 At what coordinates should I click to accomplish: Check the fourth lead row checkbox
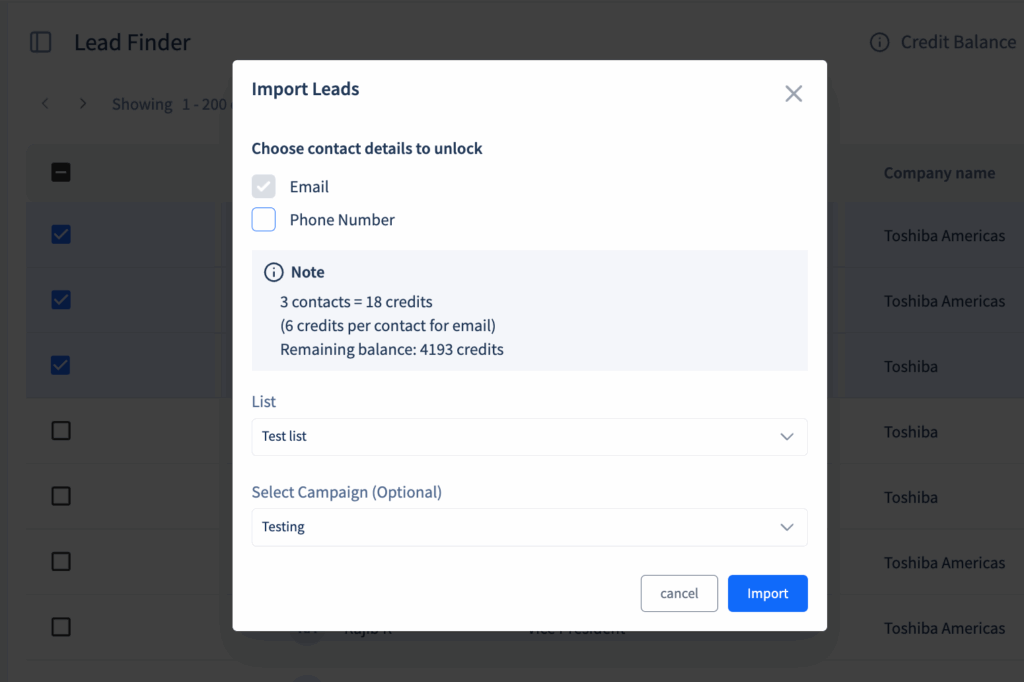(x=61, y=431)
